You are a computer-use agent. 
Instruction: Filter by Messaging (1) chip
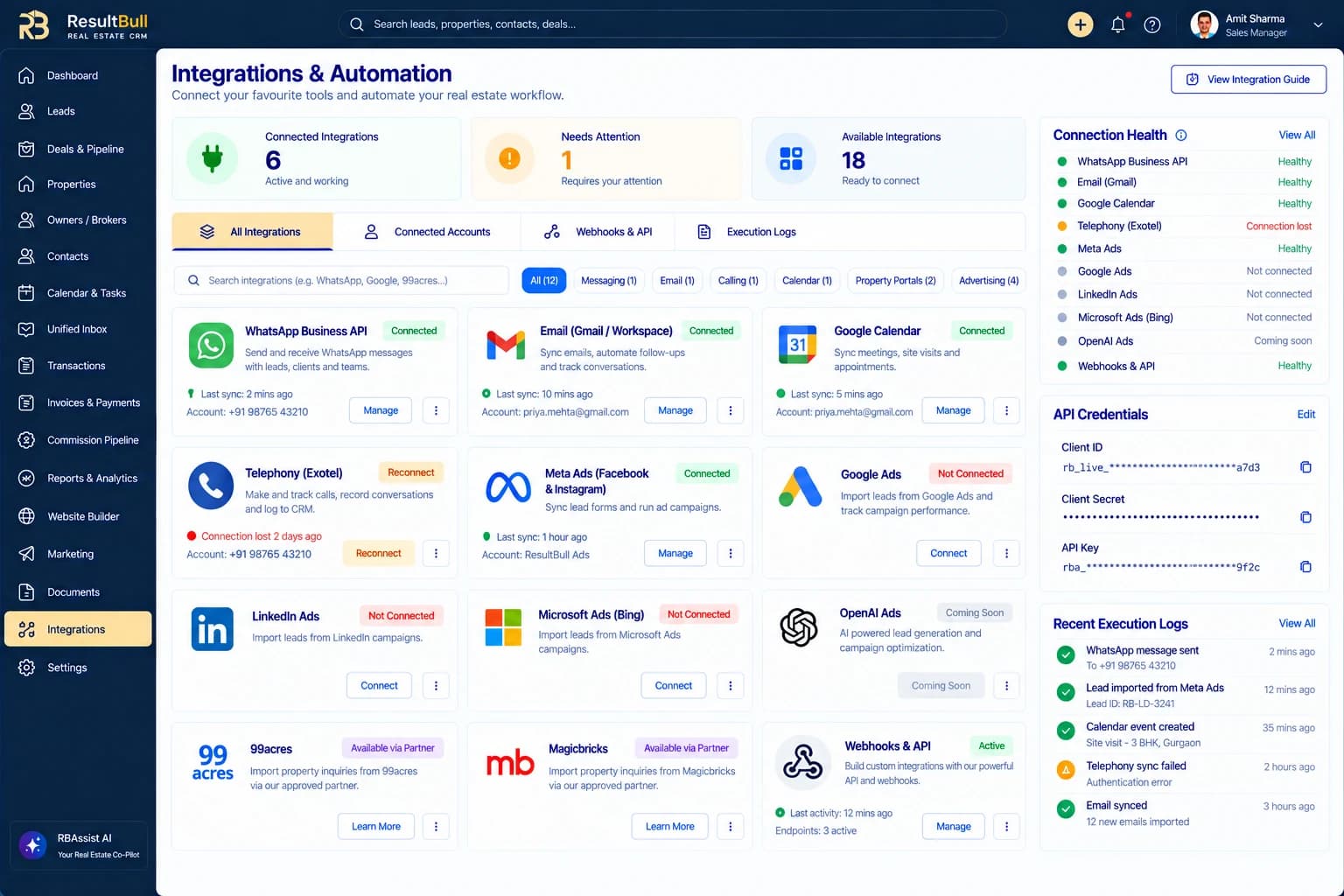click(x=609, y=281)
